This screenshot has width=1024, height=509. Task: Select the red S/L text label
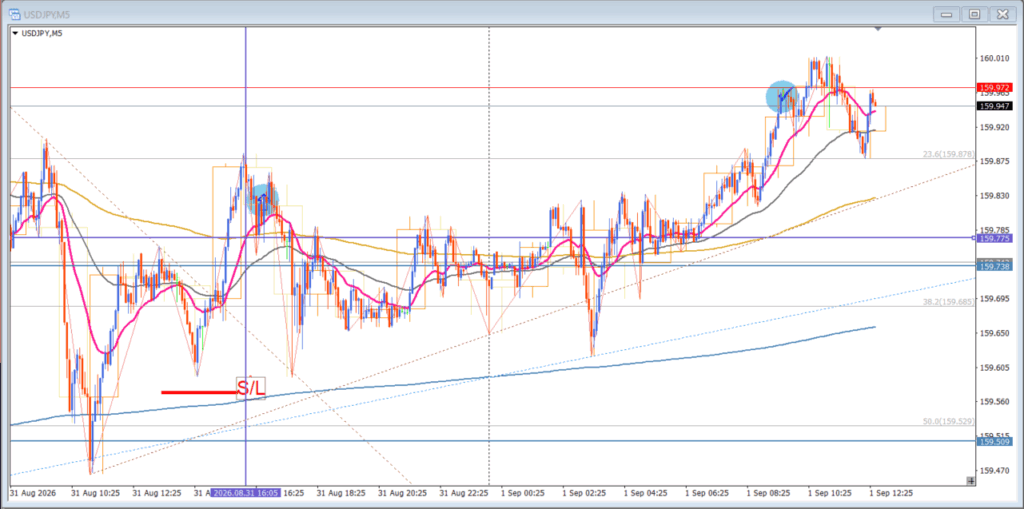pos(251,387)
